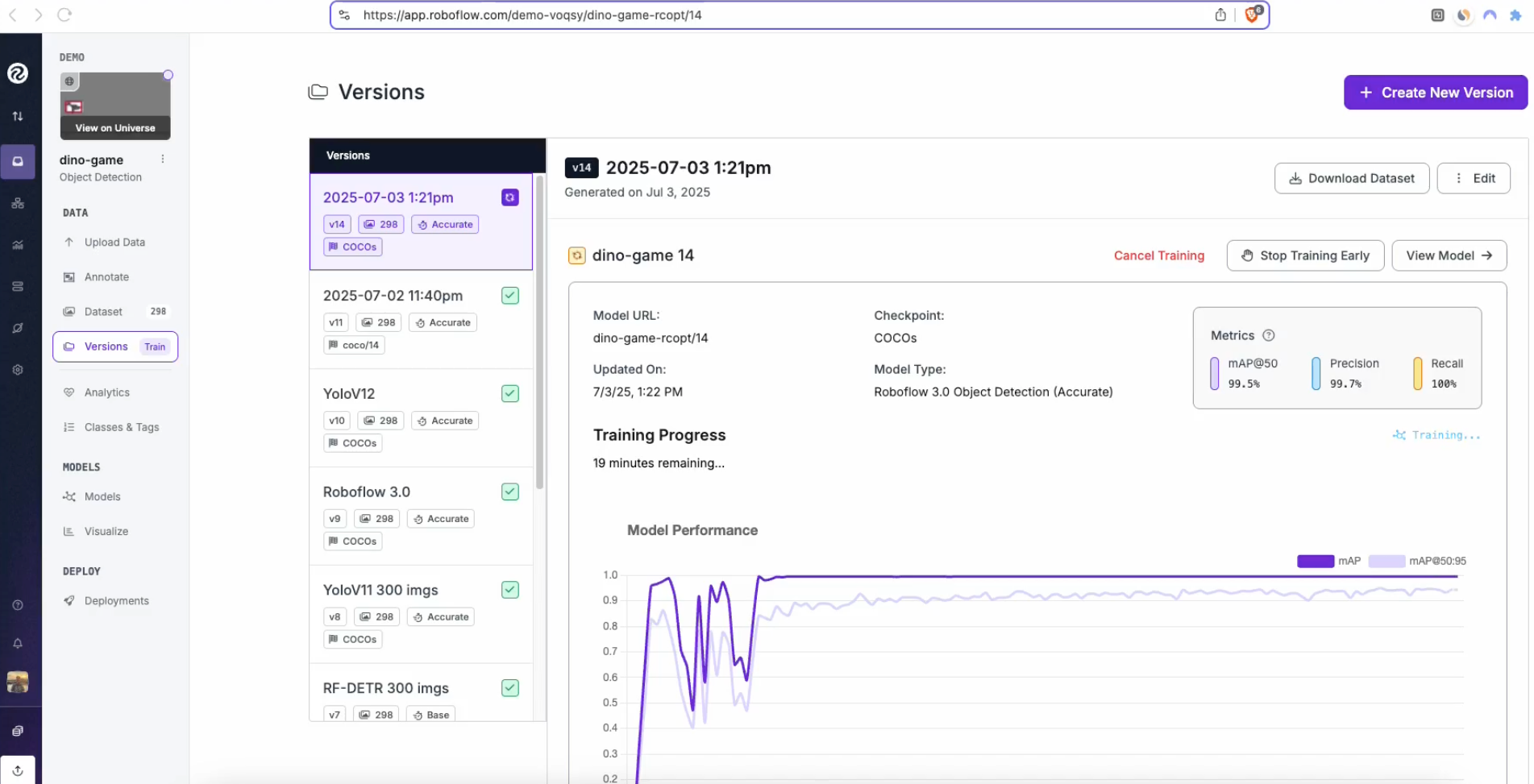
Task: Click training spinner icon on v14 version
Action: [x=510, y=197]
